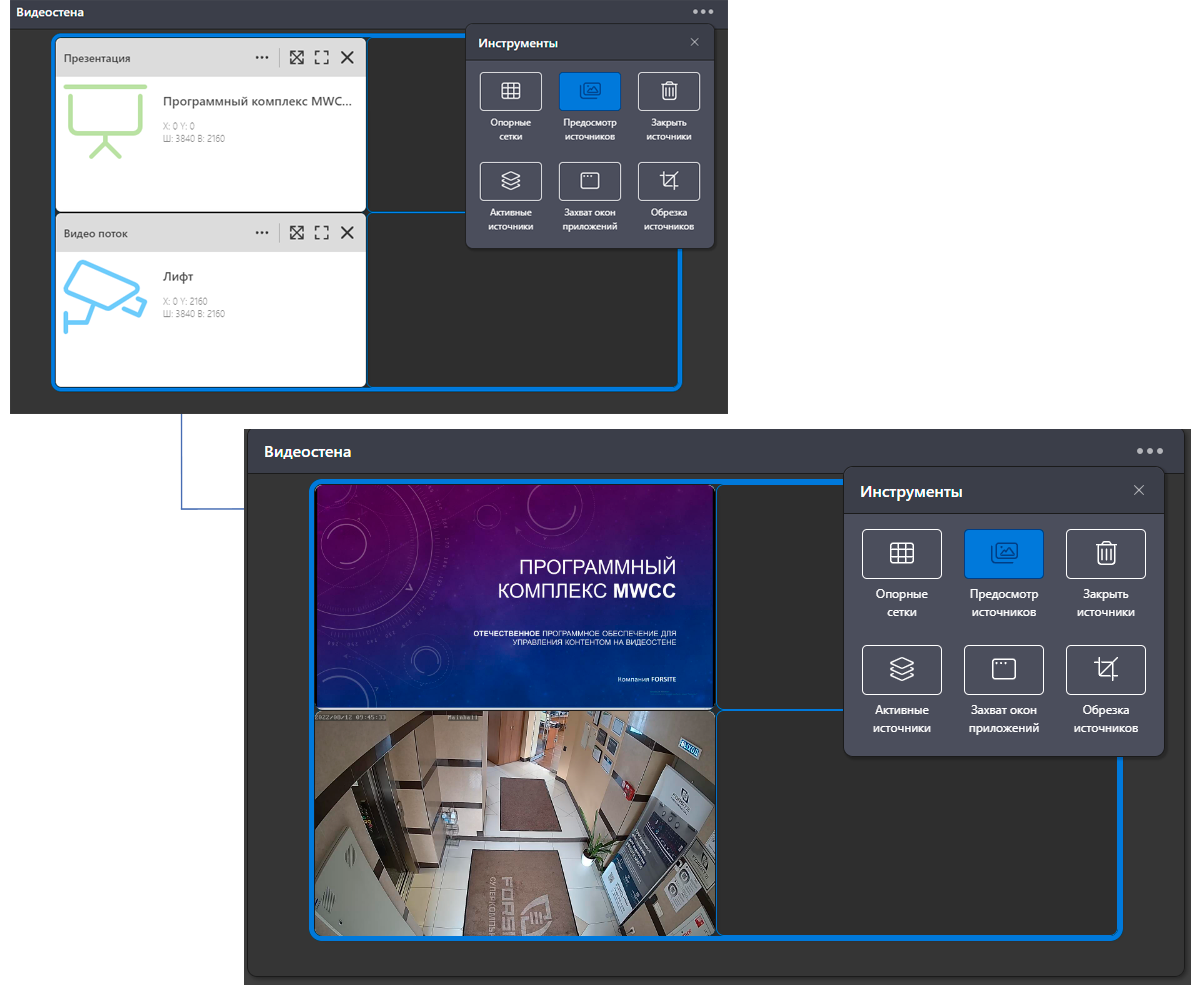This screenshot has height=994, width=1202.
Task: Close the upper Инструменты panel
Action: (695, 42)
